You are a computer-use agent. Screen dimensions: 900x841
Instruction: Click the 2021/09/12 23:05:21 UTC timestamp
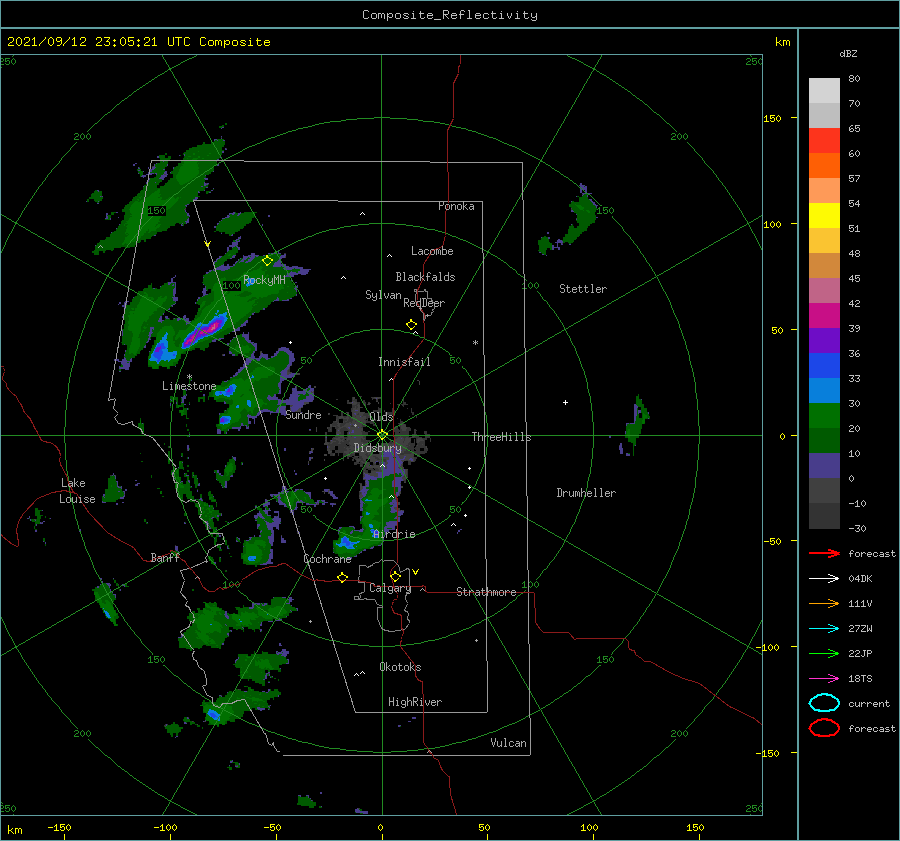coord(82,42)
